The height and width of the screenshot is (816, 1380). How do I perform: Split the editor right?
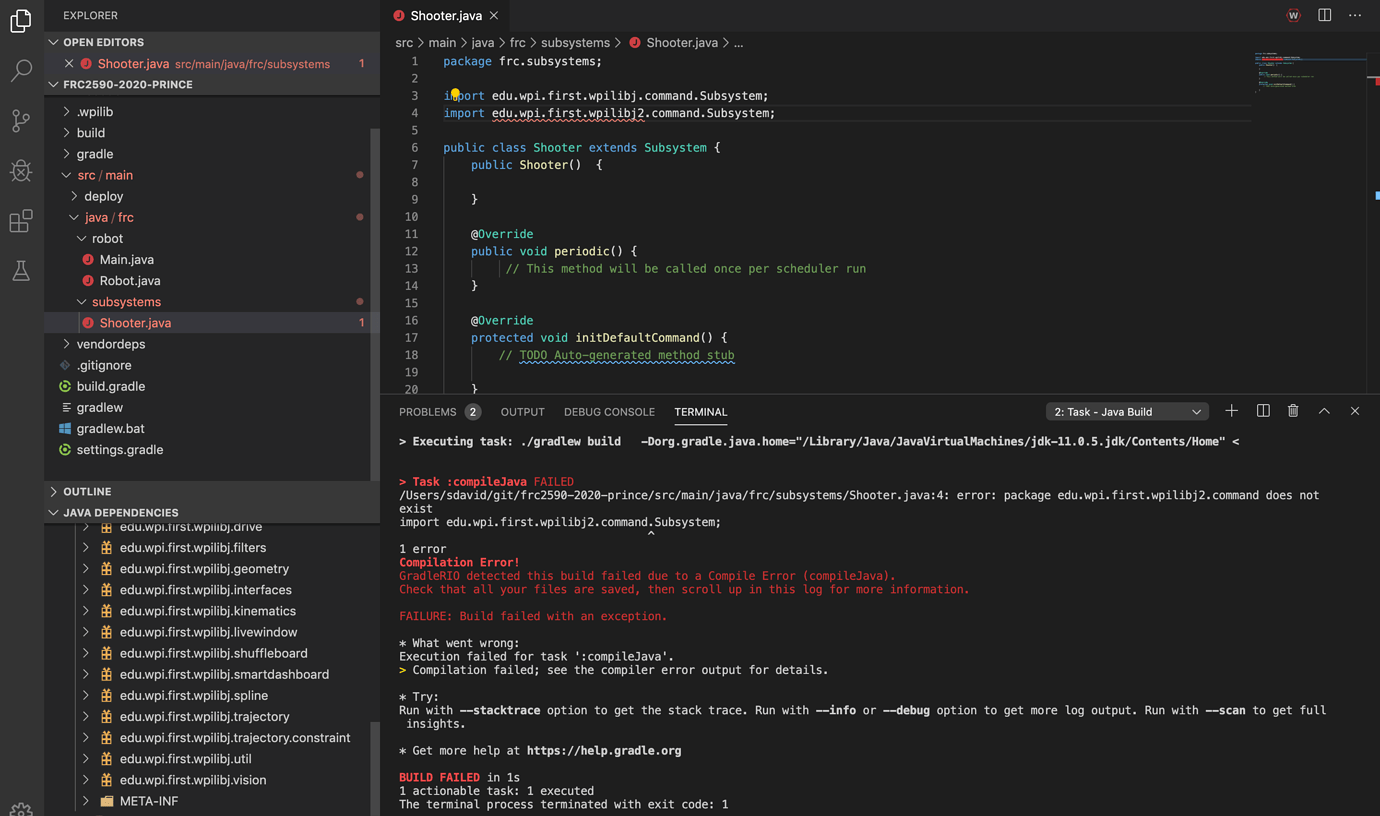pyautogui.click(x=1324, y=15)
